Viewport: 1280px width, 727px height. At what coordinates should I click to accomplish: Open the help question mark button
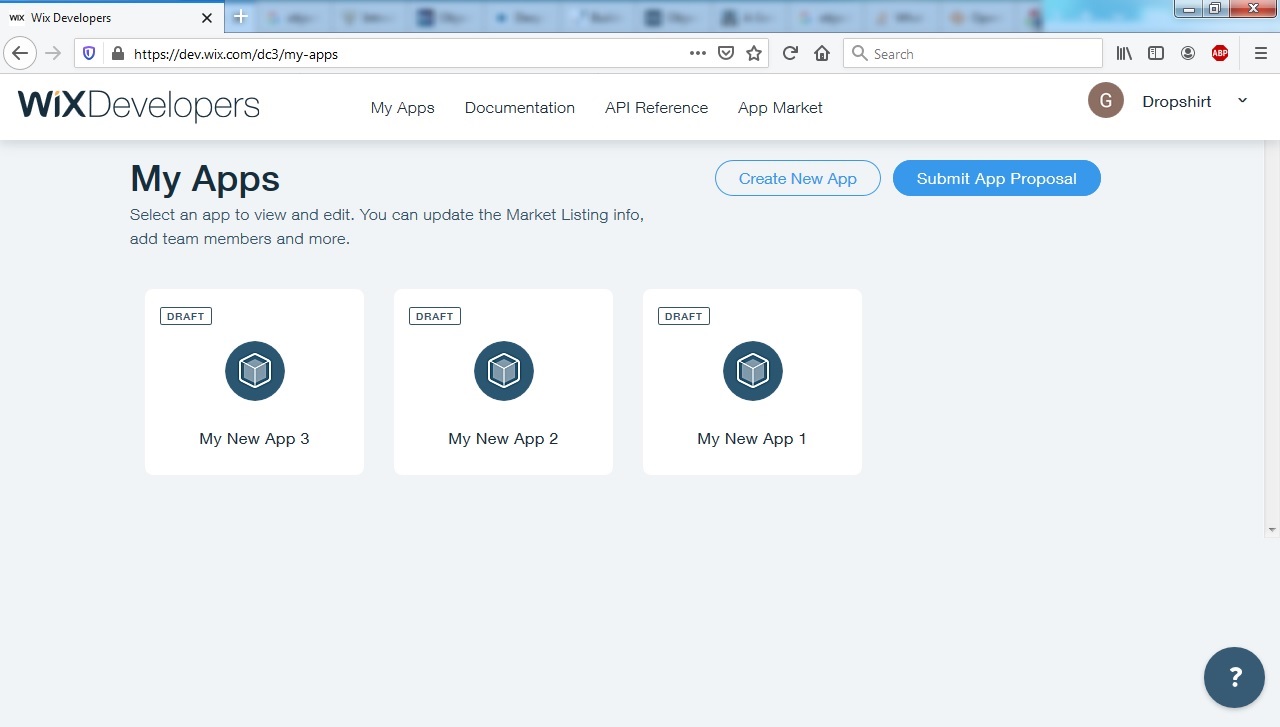pos(1235,678)
